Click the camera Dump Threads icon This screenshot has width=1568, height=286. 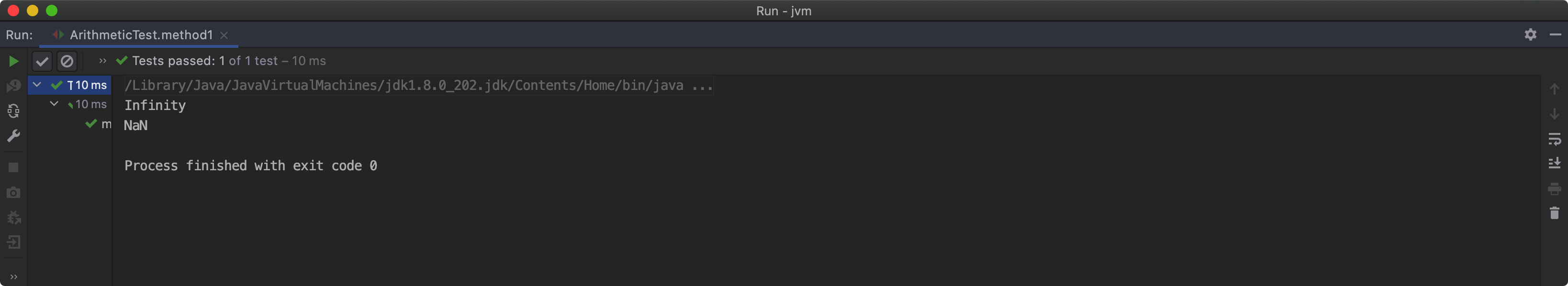click(13, 192)
